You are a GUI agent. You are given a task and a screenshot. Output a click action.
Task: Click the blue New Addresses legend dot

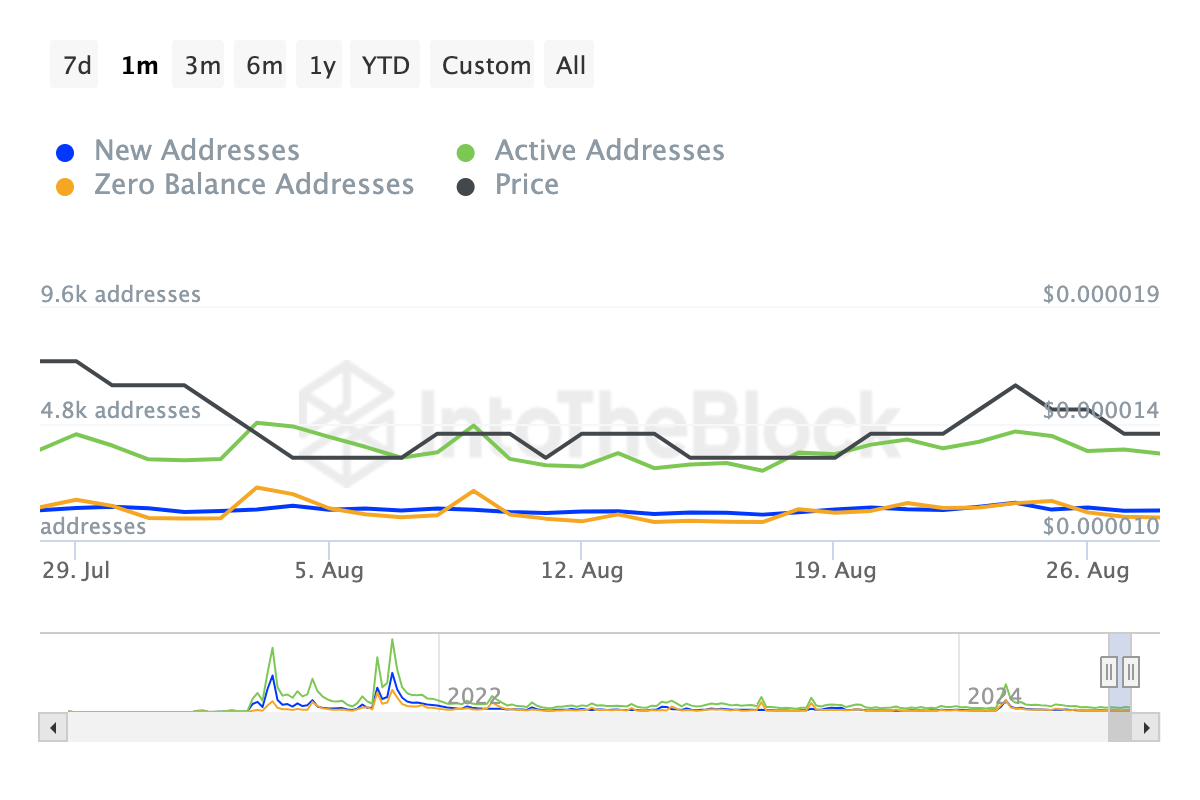pos(65,150)
